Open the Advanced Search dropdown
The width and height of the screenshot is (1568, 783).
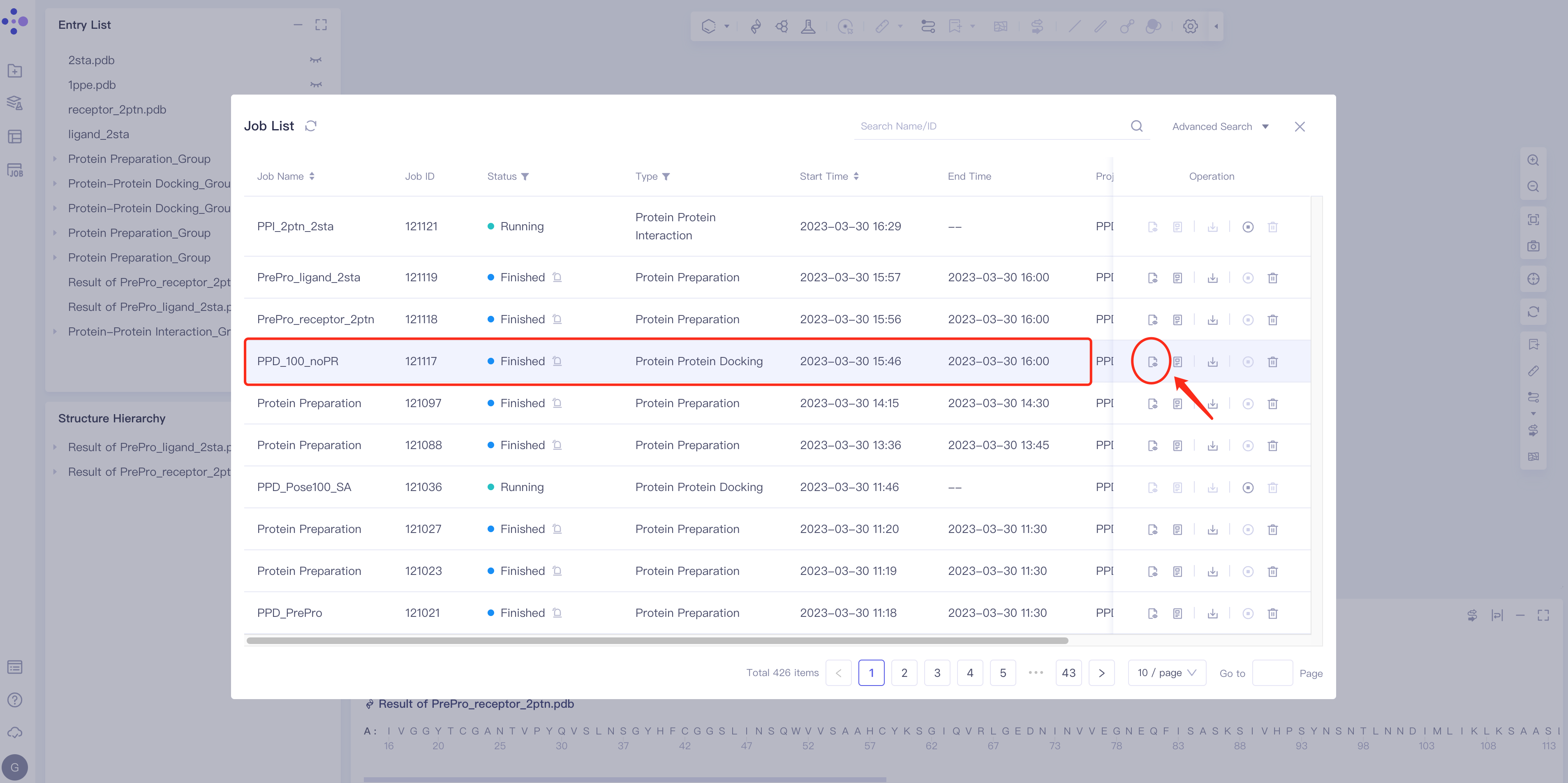point(1220,127)
